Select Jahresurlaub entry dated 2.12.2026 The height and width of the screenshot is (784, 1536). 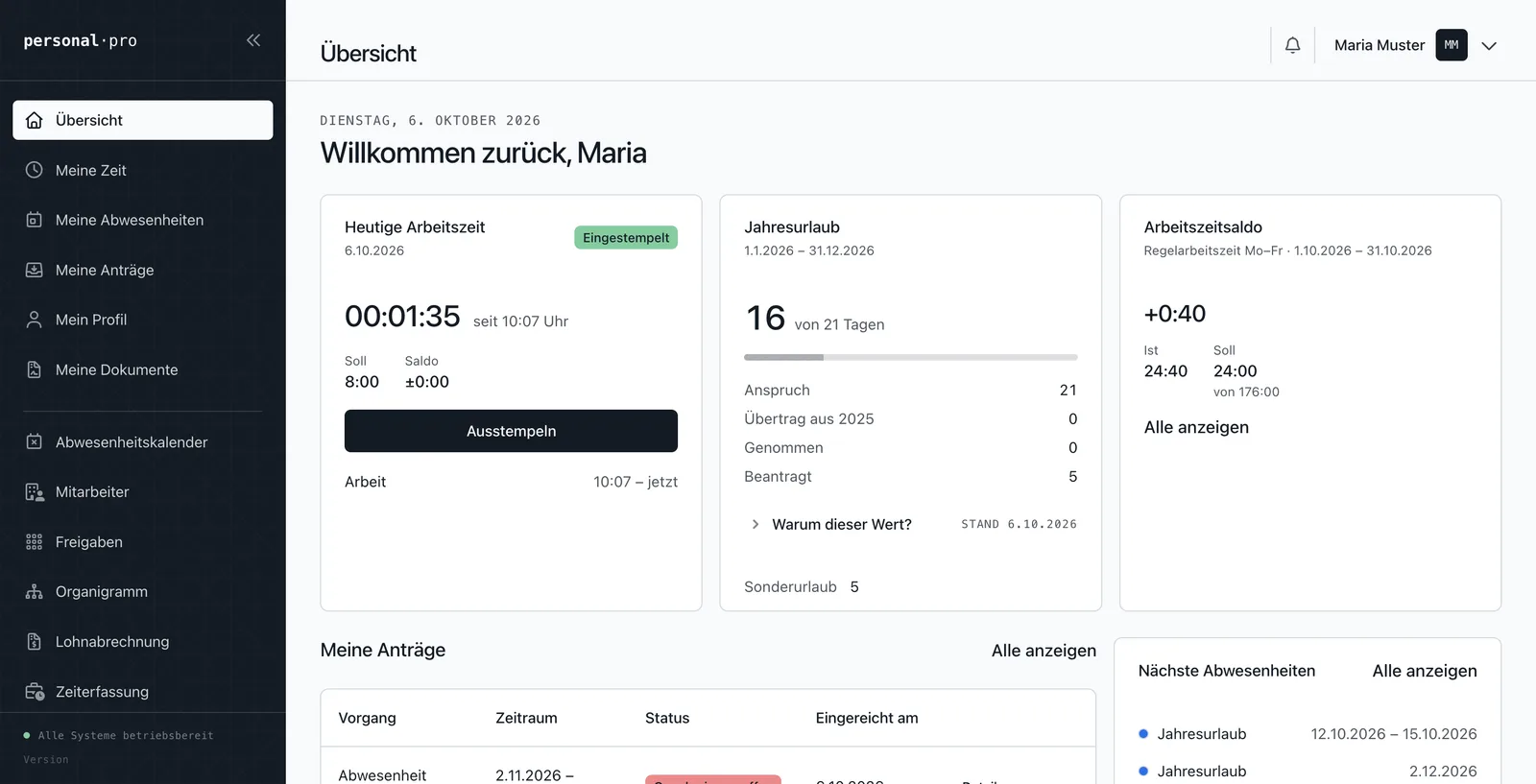click(1308, 772)
